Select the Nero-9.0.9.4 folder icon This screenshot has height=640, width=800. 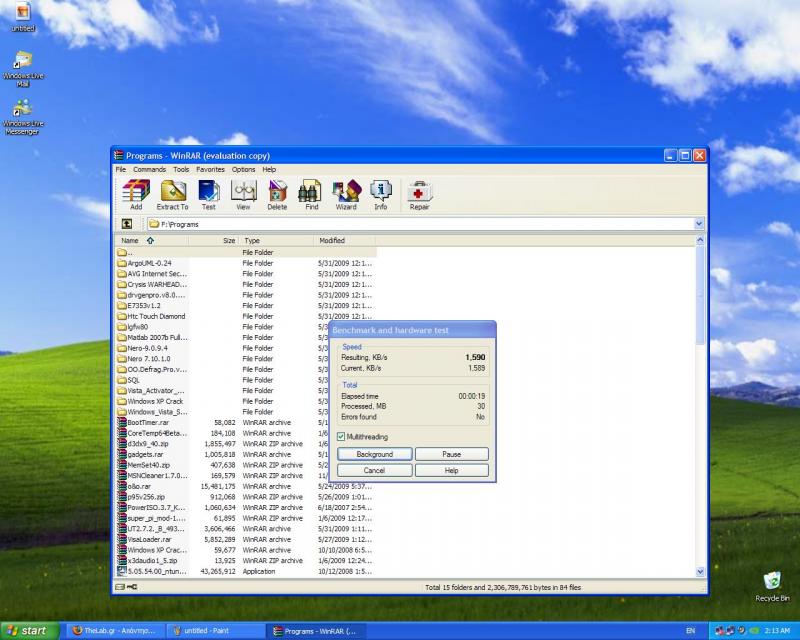pos(121,348)
